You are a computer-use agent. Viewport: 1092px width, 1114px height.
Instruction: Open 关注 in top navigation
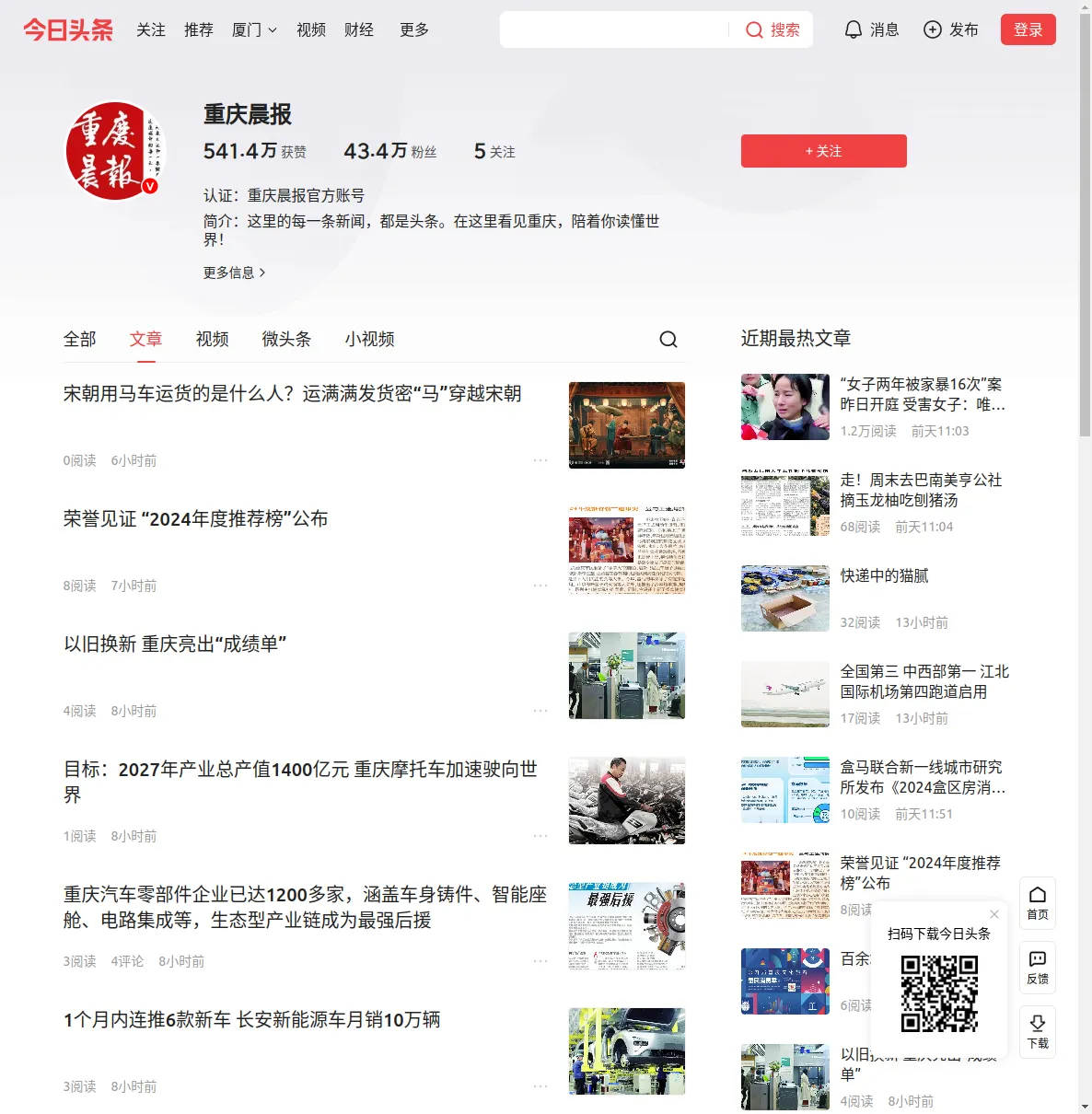pos(151,29)
